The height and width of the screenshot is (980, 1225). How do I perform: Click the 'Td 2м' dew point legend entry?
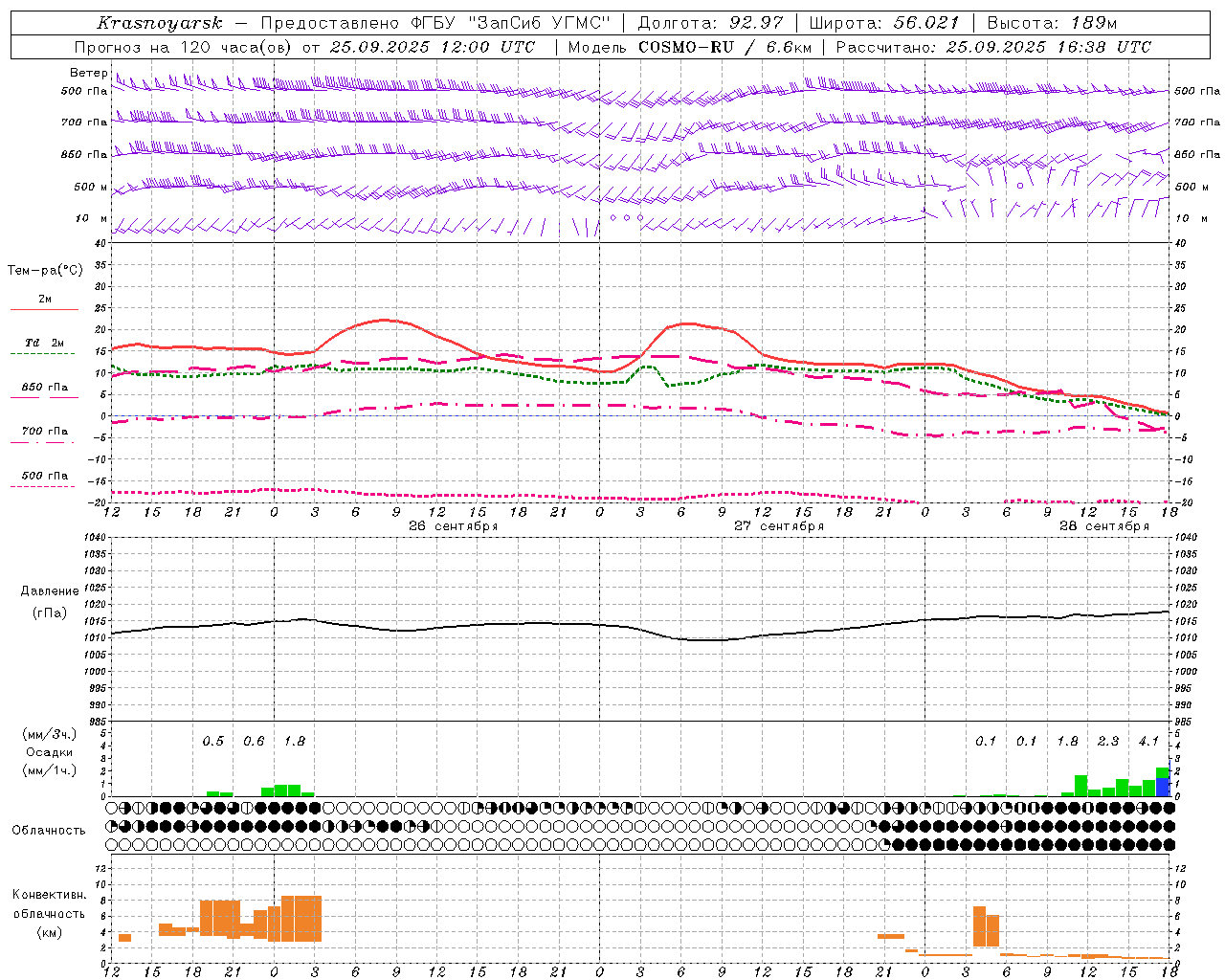(45, 343)
